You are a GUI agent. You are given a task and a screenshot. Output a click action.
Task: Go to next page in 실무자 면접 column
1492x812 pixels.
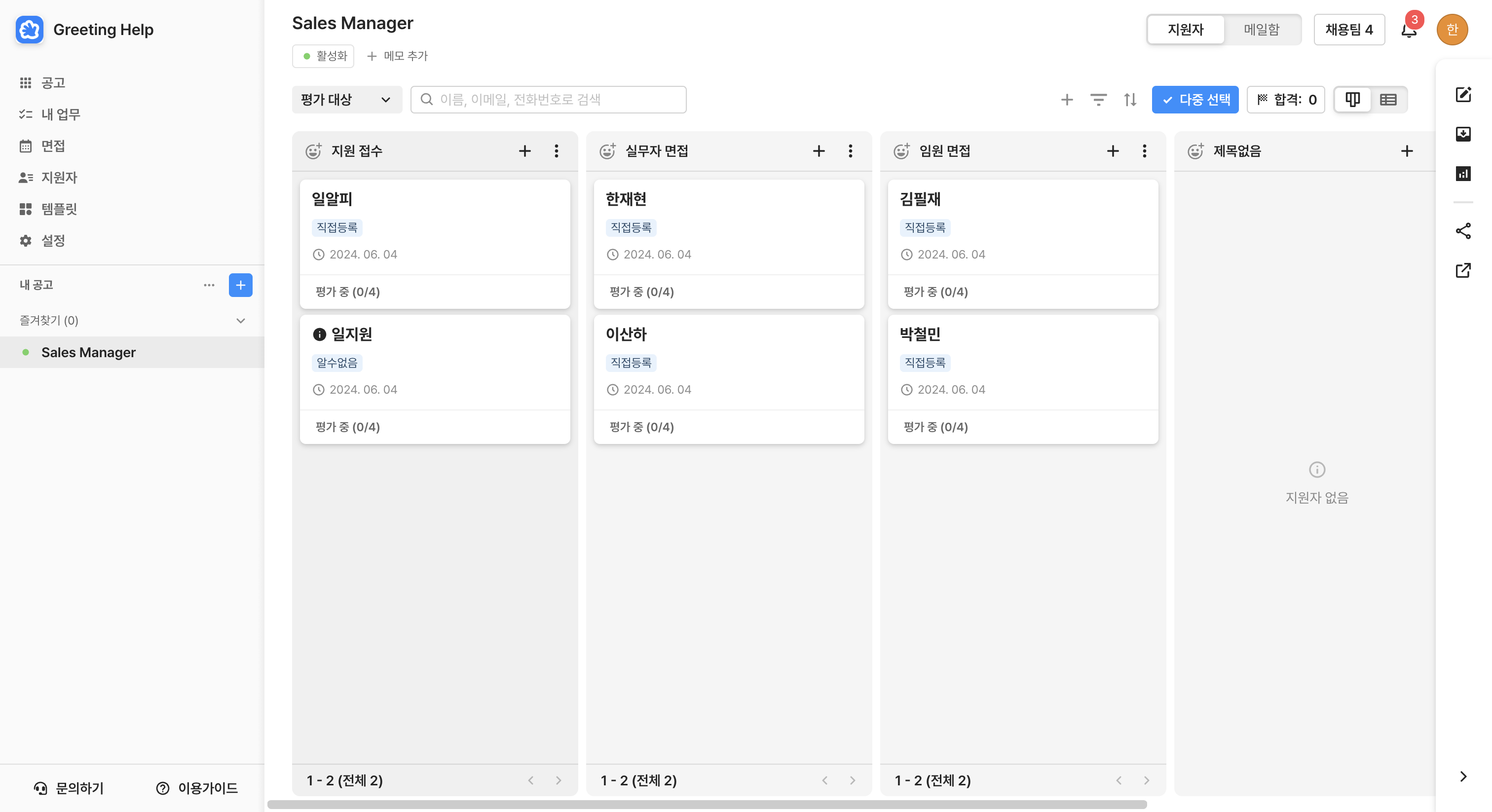(x=853, y=780)
